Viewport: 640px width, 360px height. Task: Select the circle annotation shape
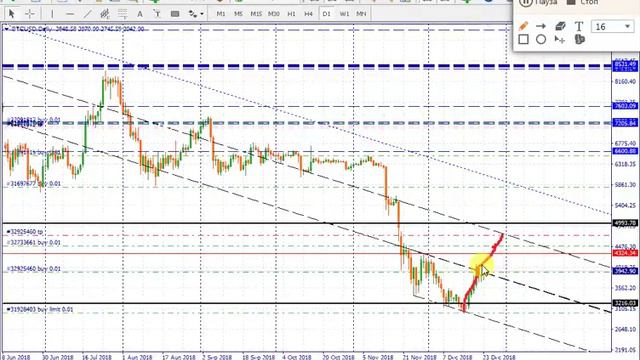pos(541,40)
